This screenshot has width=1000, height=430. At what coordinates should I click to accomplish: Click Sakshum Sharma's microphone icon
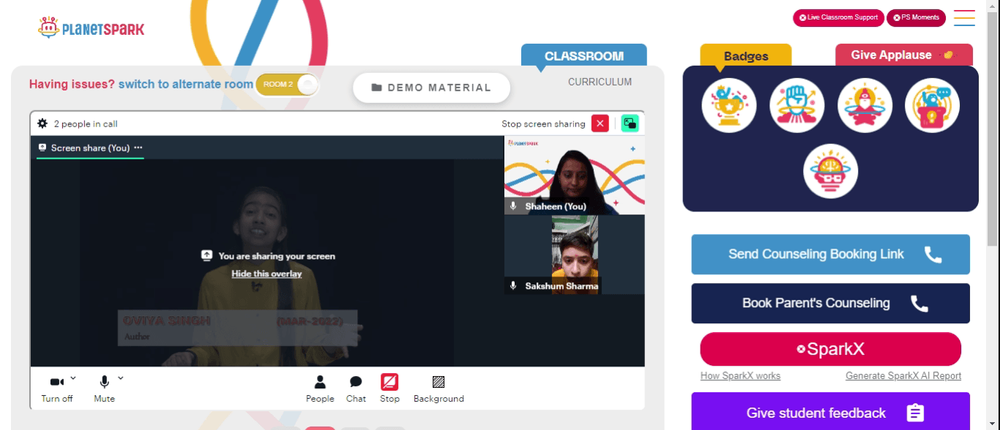(513, 286)
